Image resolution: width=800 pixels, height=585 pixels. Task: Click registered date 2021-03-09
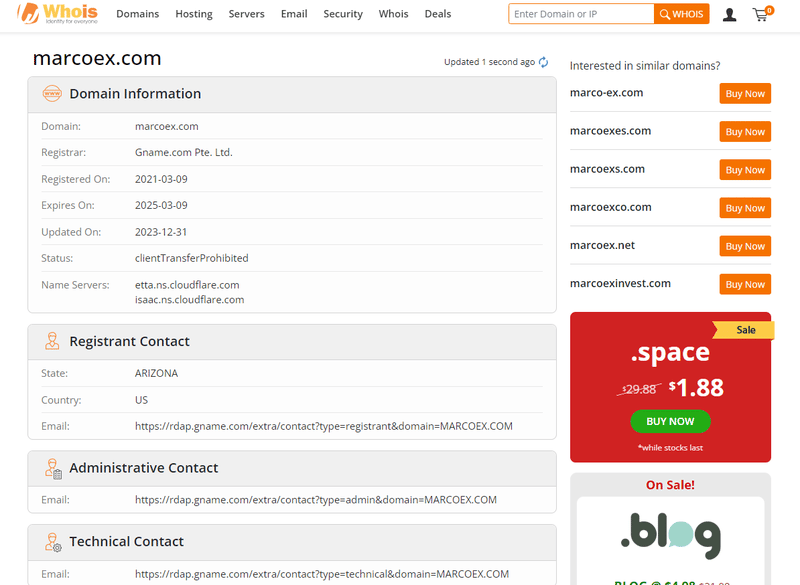[x=161, y=180]
